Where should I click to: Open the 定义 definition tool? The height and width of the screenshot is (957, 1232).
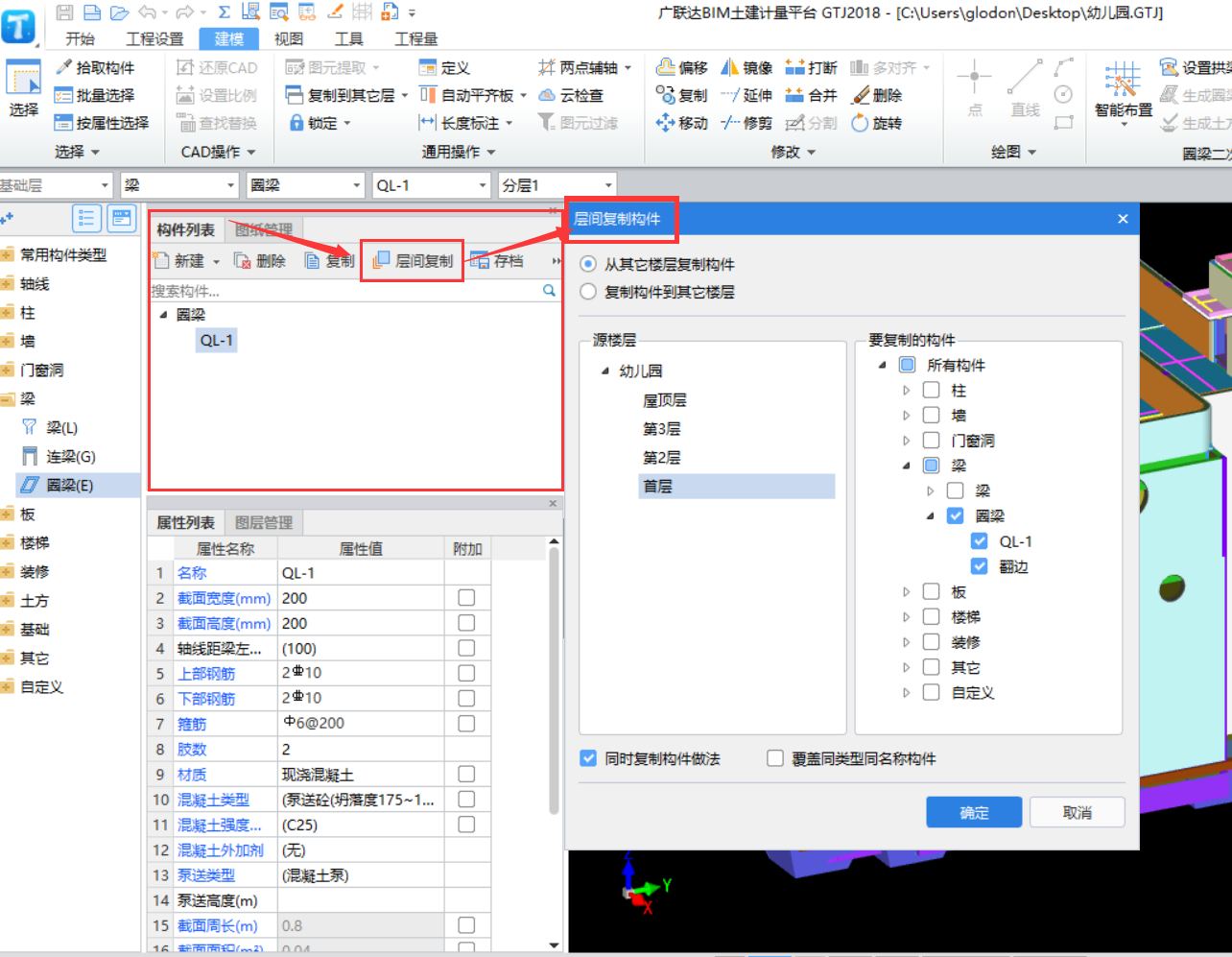point(444,67)
